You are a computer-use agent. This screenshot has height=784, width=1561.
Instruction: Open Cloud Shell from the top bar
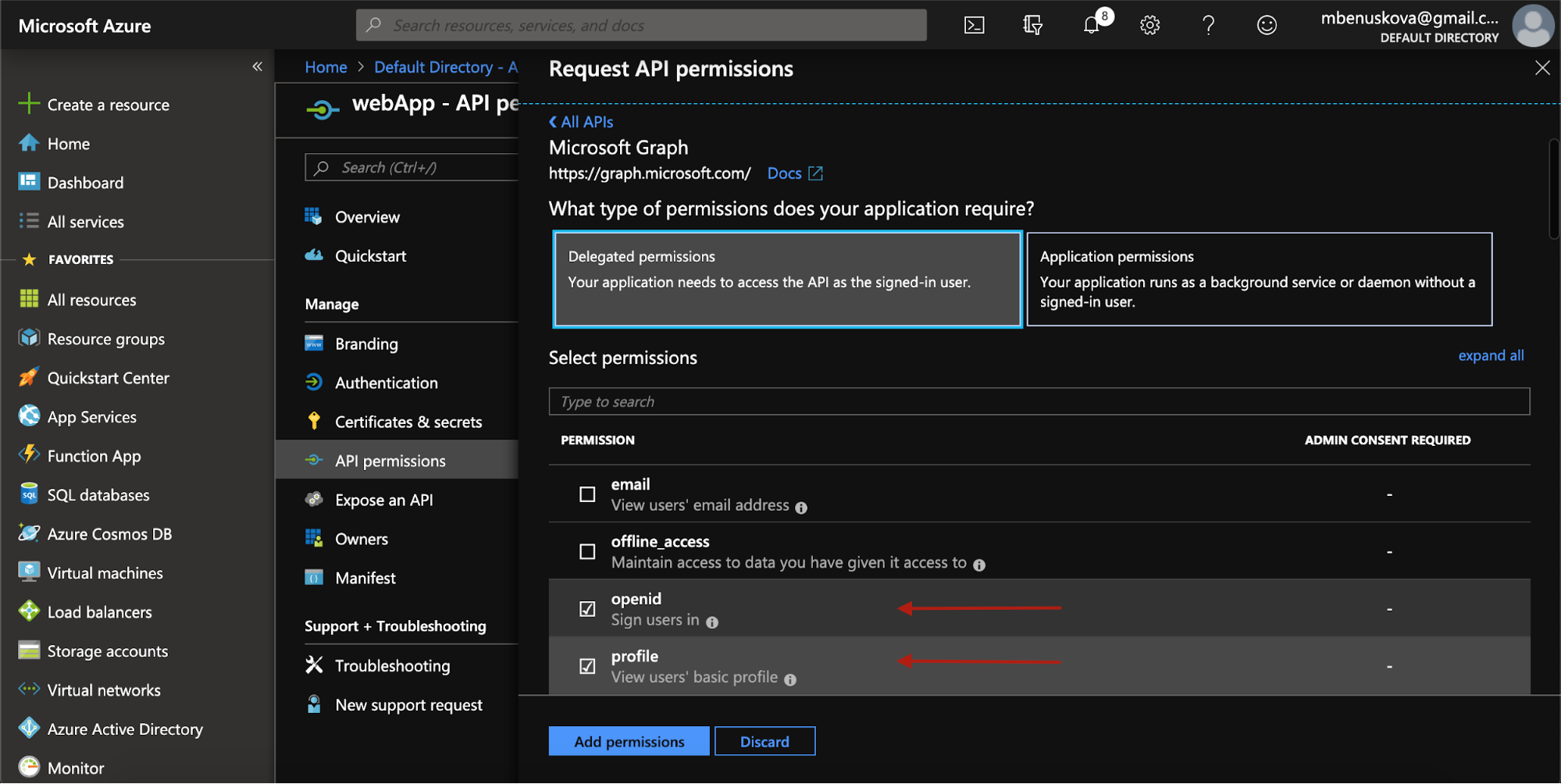click(974, 25)
